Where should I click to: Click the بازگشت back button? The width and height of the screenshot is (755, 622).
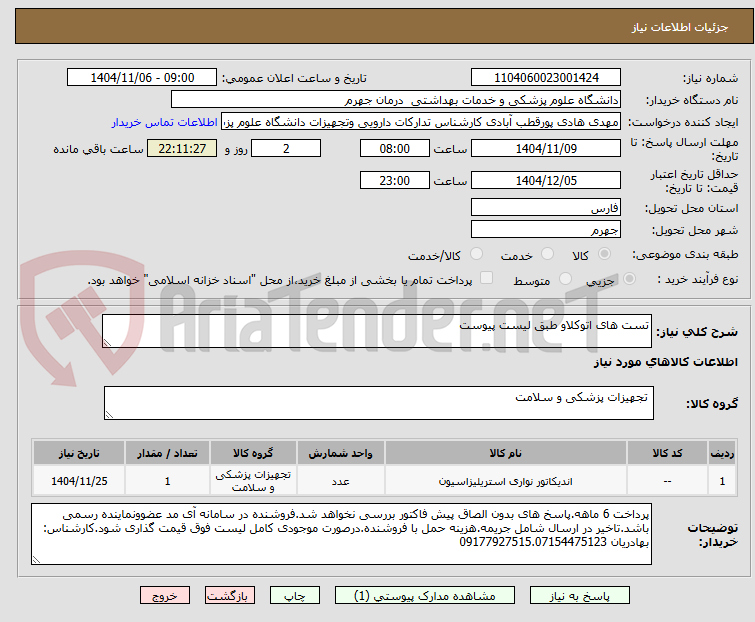point(229,596)
